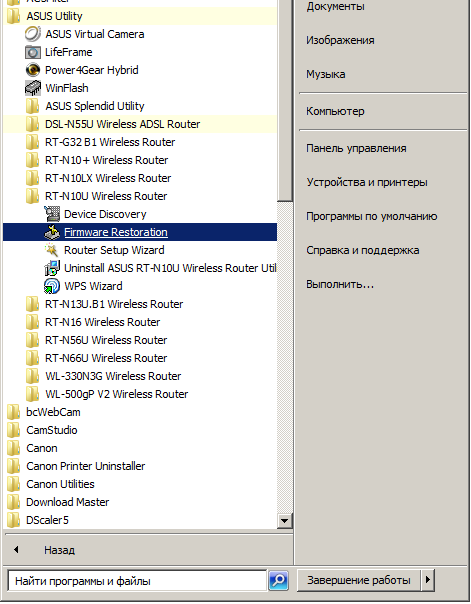471x604 pixels.
Task: Open Документы from the right pane
Action: [x=335, y=7]
